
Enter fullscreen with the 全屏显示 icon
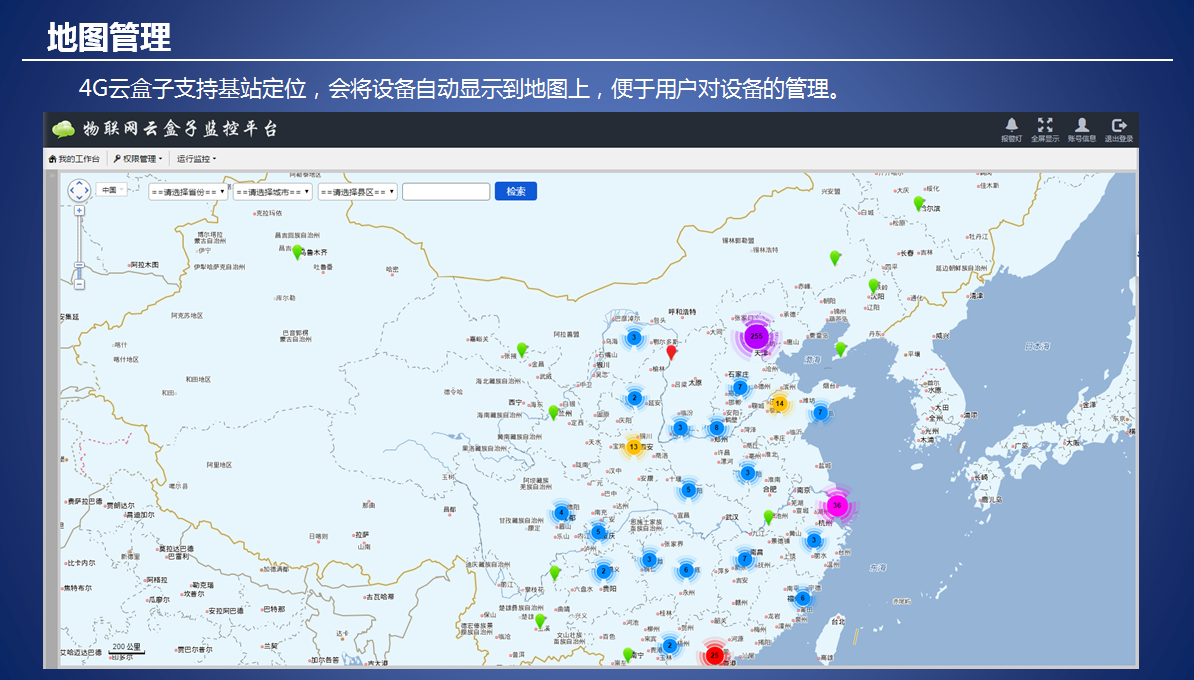coord(1045,126)
